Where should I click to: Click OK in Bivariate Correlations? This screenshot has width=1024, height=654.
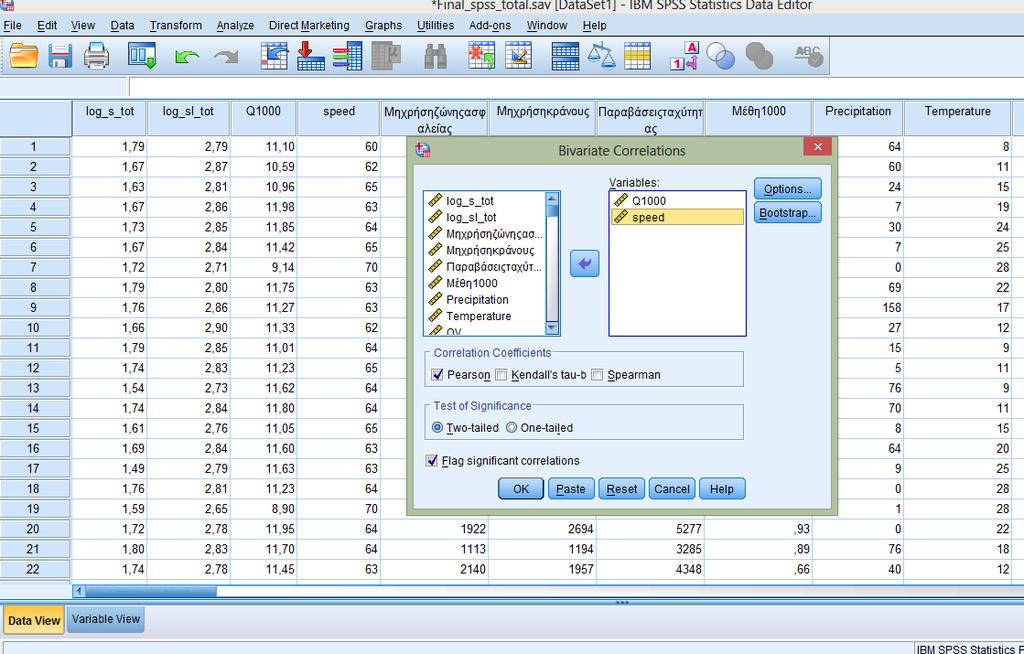(x=521, y=489)
